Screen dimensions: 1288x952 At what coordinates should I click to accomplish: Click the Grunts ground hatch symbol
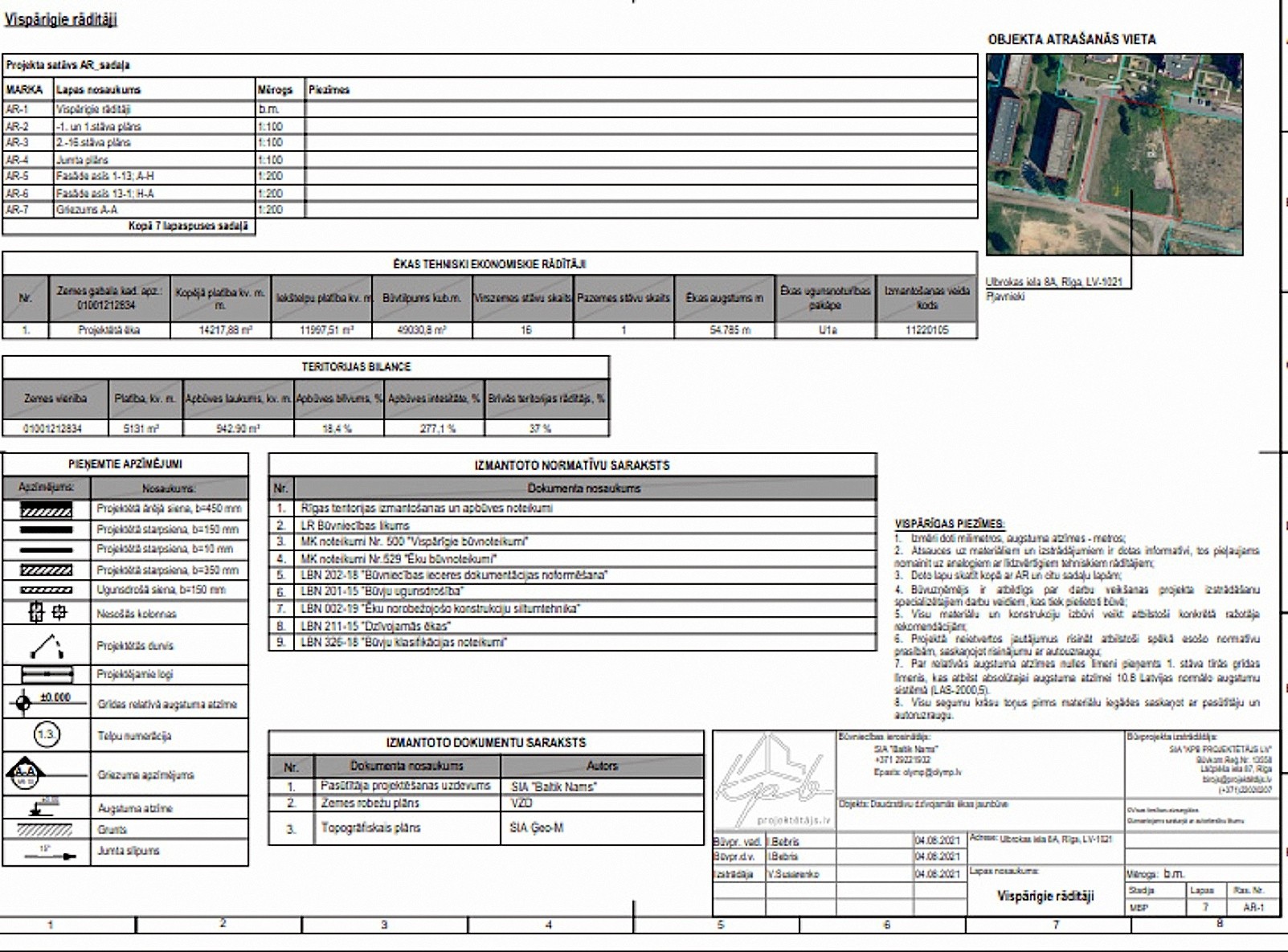coord(46,830)
